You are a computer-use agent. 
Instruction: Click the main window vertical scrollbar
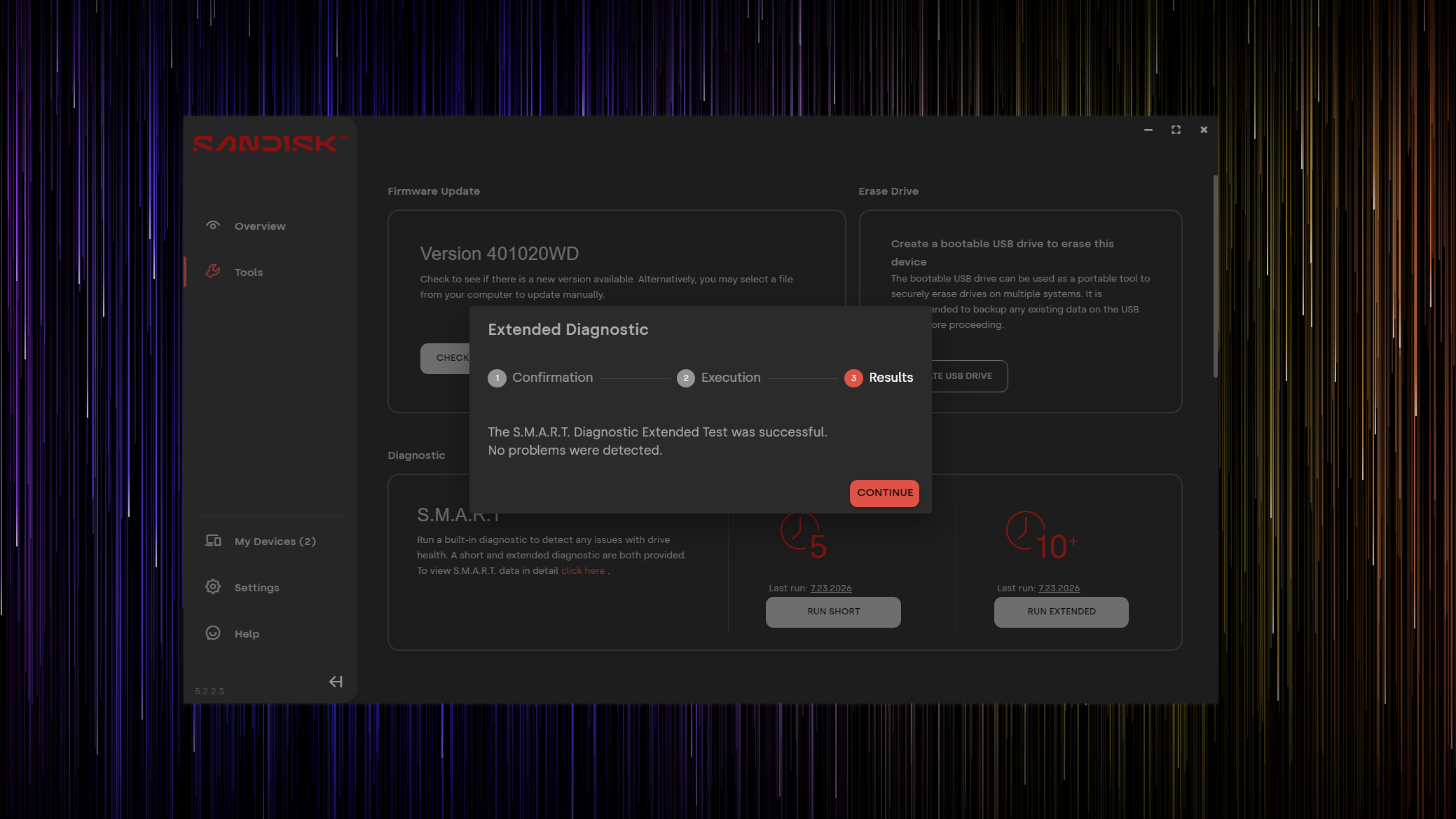tap(1215, 276)
